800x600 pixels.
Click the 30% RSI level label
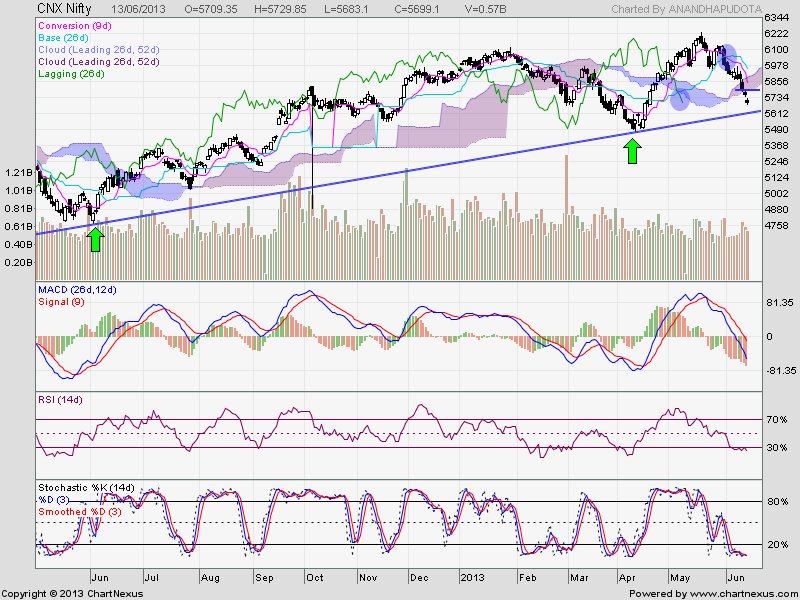pyautogui.click(x=777, y=447)
